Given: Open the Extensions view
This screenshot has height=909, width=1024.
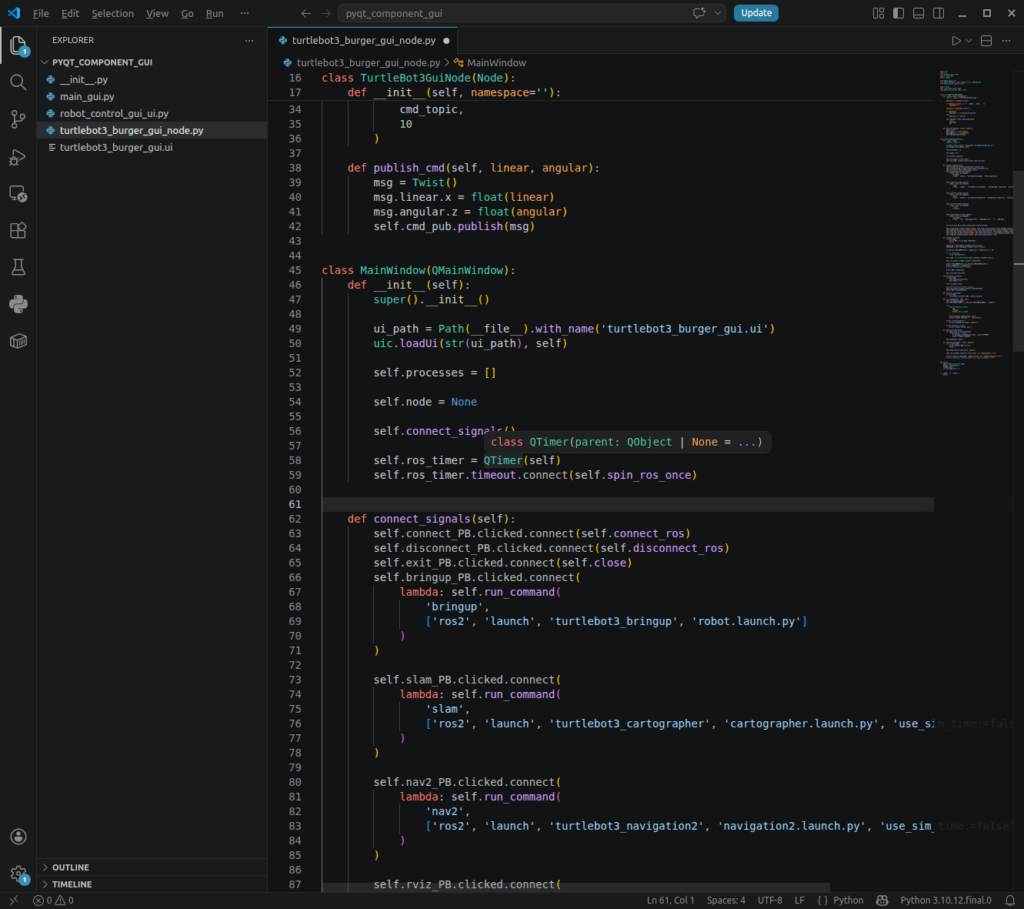Looking at the screenshot, I should tap(18, 231).
